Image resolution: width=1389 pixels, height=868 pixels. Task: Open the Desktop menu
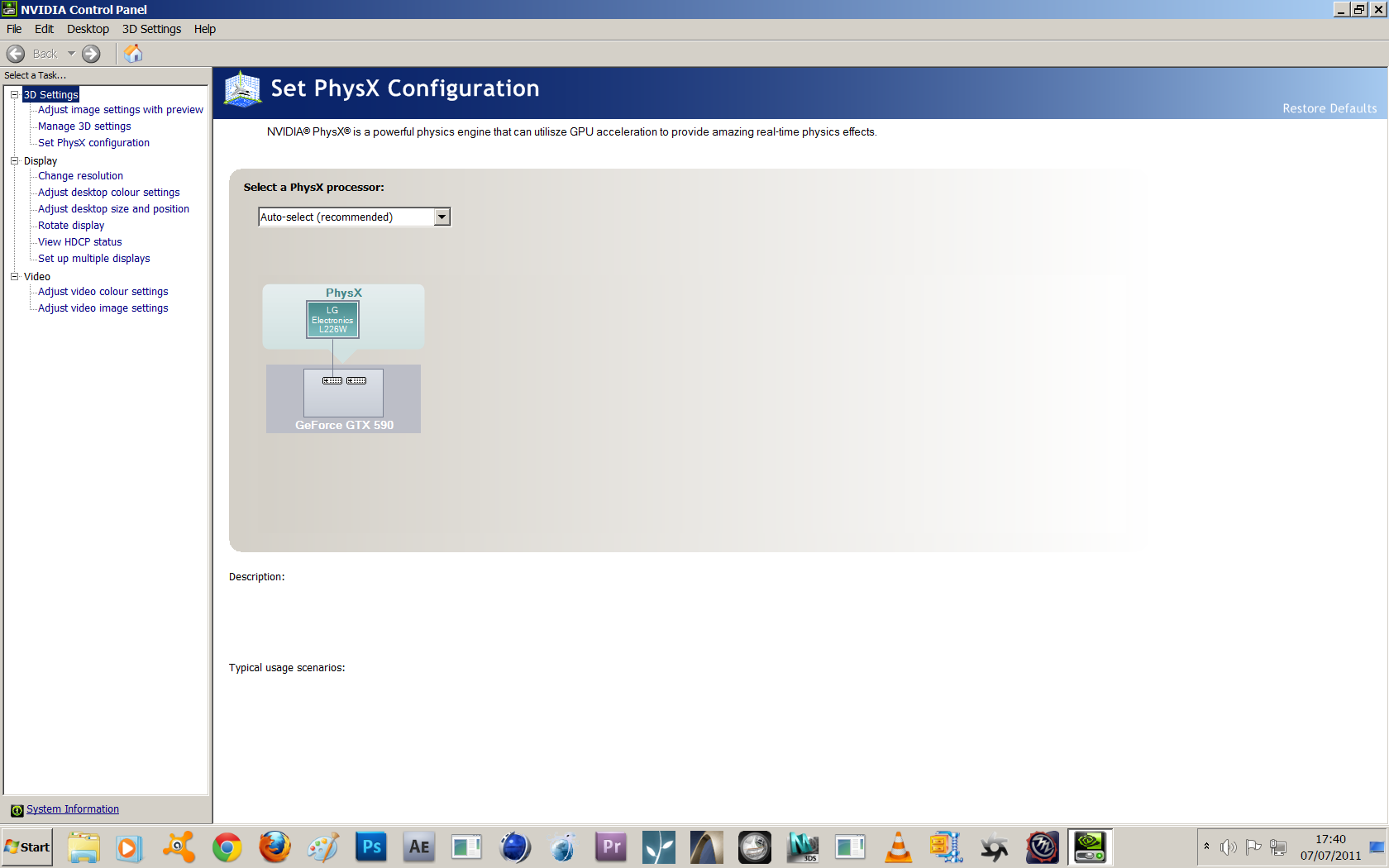point(88,29)
